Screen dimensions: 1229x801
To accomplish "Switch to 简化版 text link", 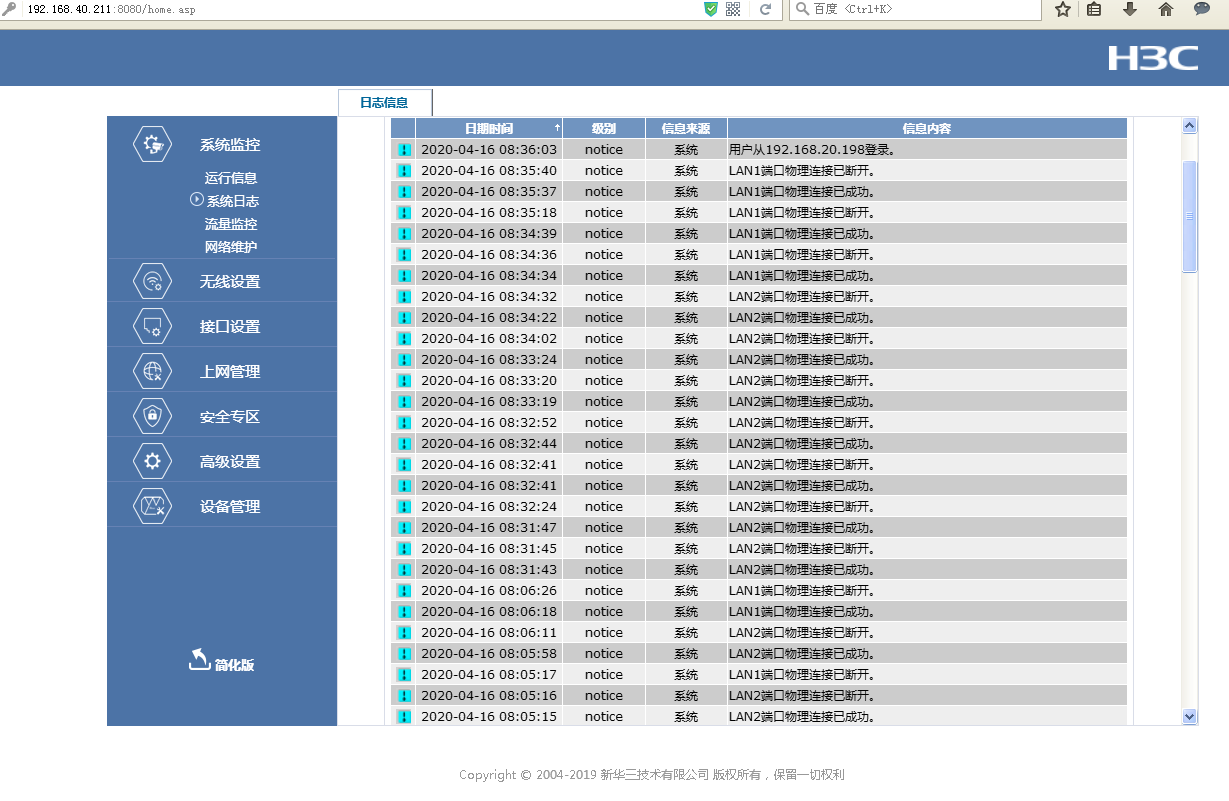I will [235, 665].
